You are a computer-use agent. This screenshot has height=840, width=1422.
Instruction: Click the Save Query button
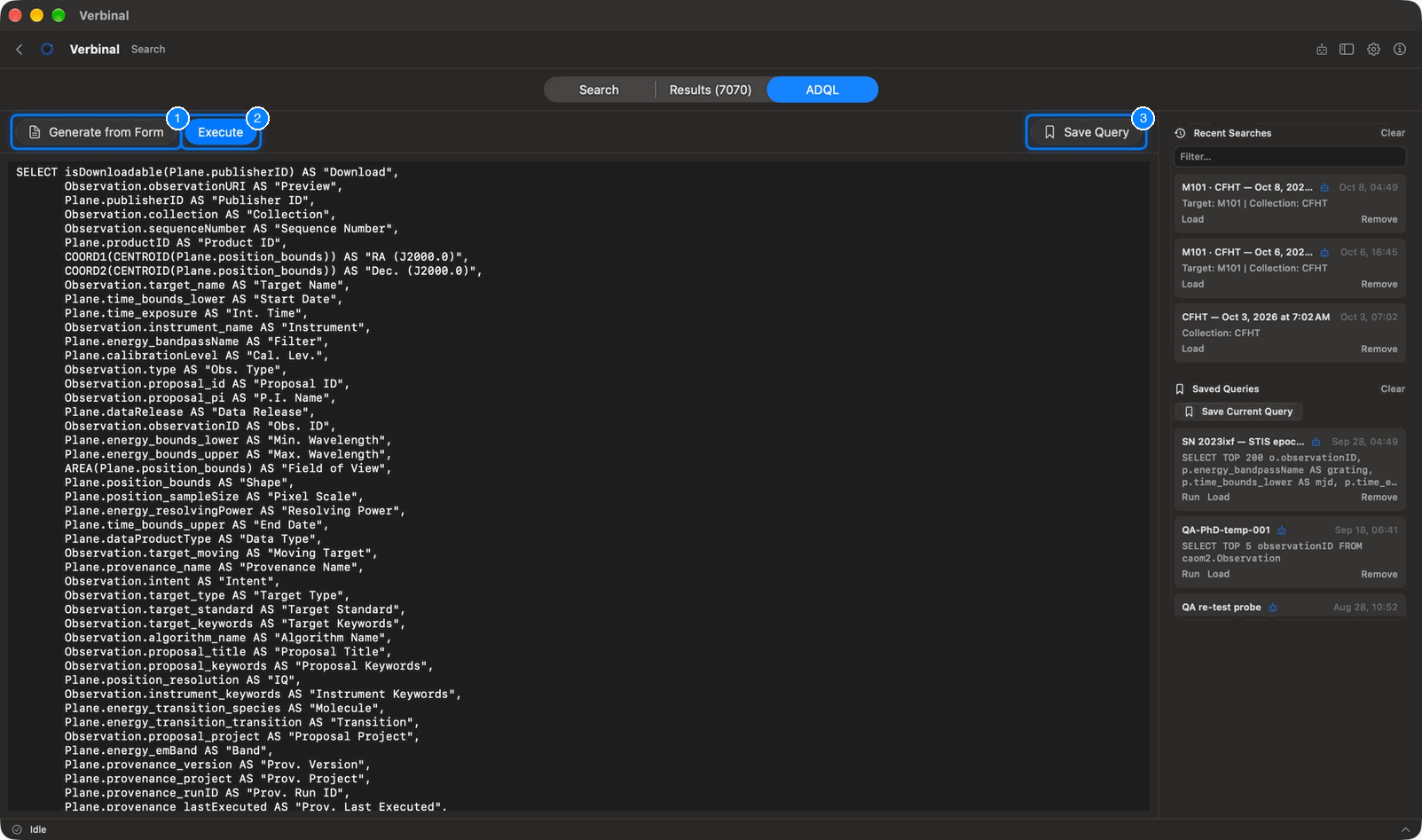(1087, 132)
